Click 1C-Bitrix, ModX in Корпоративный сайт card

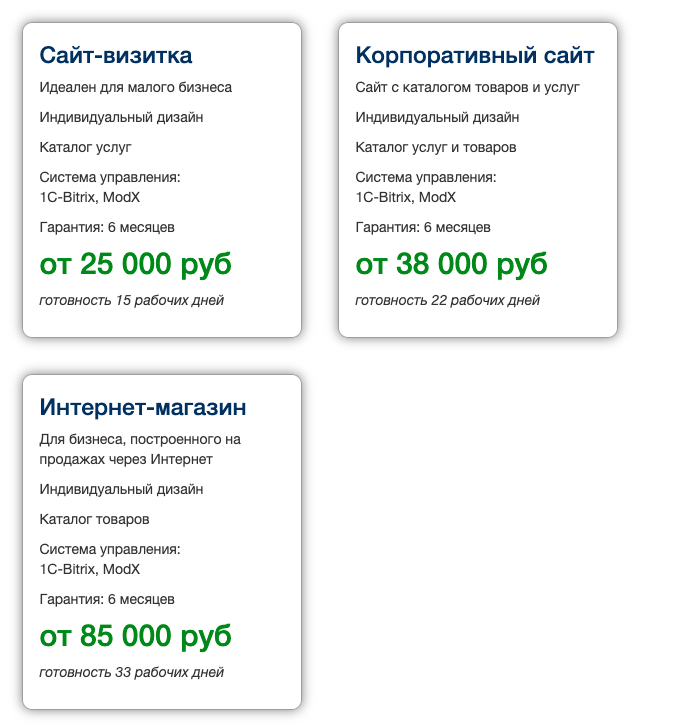coord(406,197)
